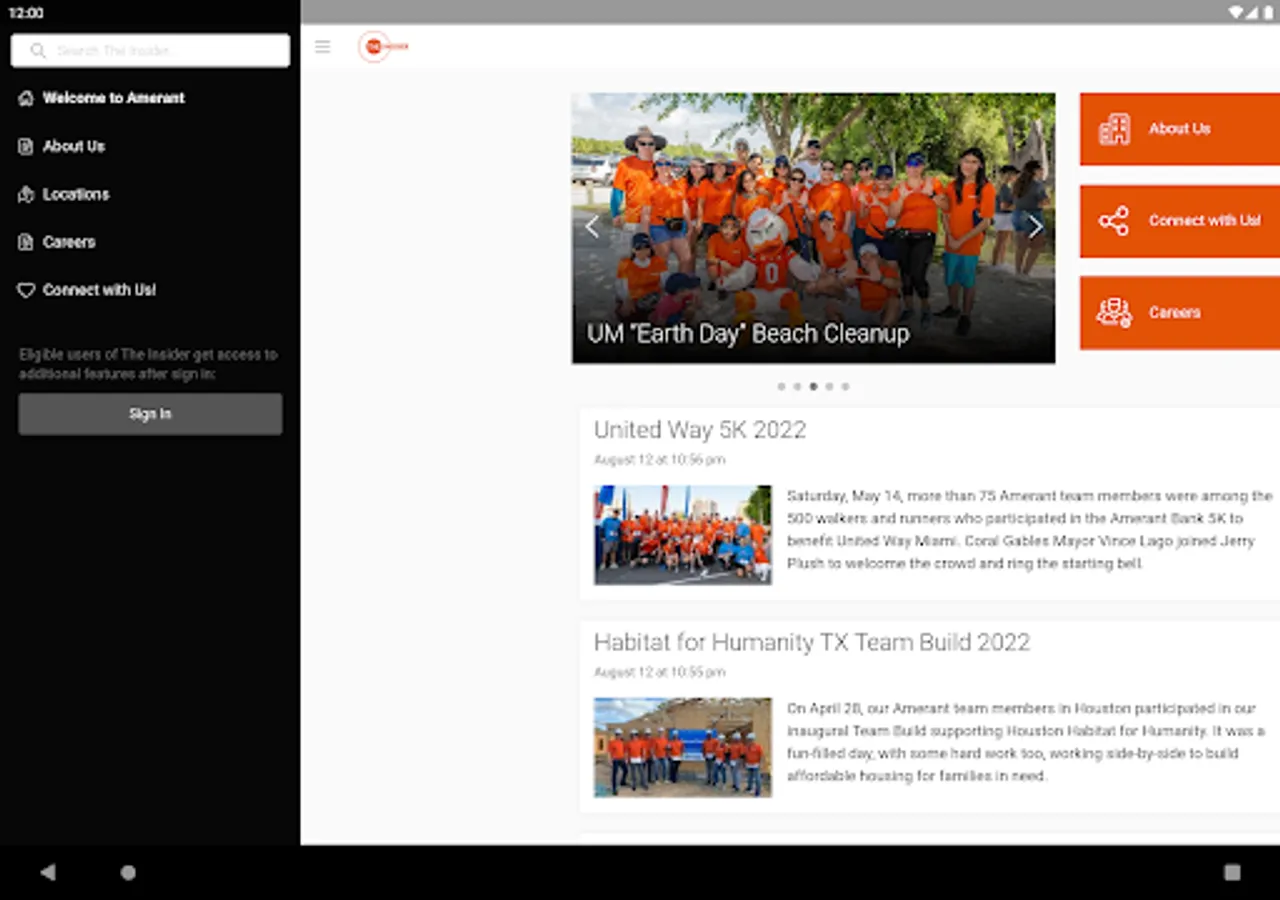Click the home icon beside Welcome to Amerant
Image resolution: width=1280 pixels, height=900 pixels.
click(x=26, y=98)
